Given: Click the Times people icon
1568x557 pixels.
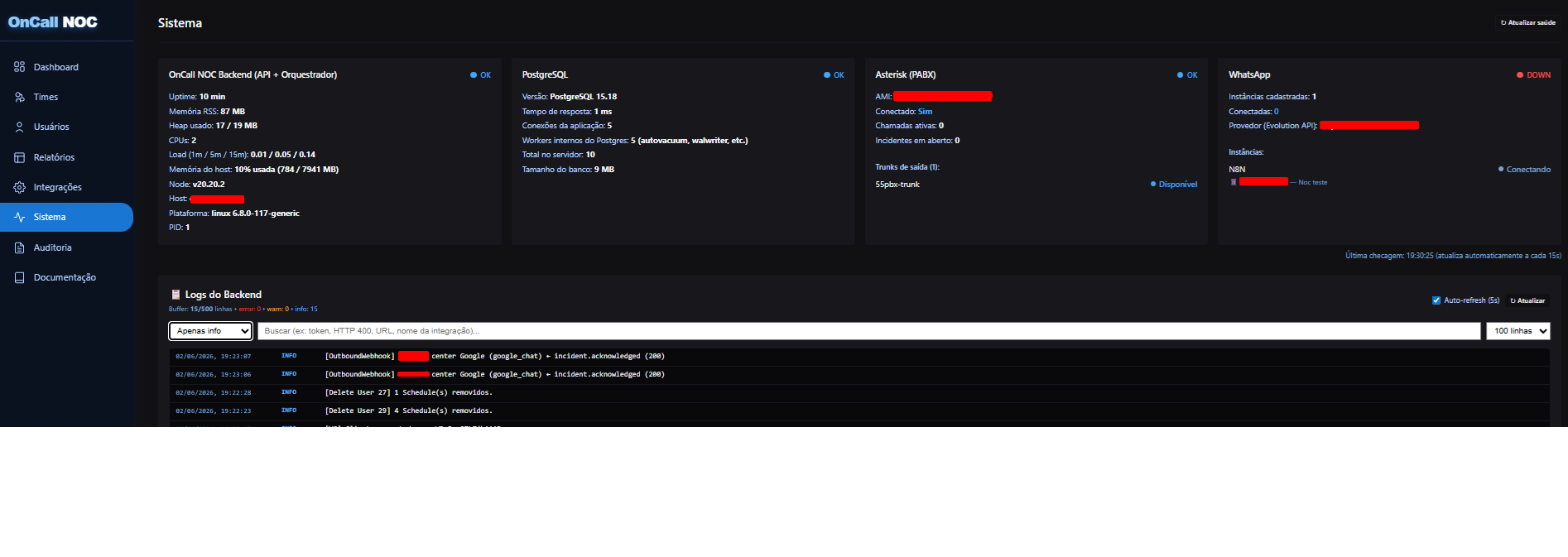Looking at the screenshot, I should point(19,97).
